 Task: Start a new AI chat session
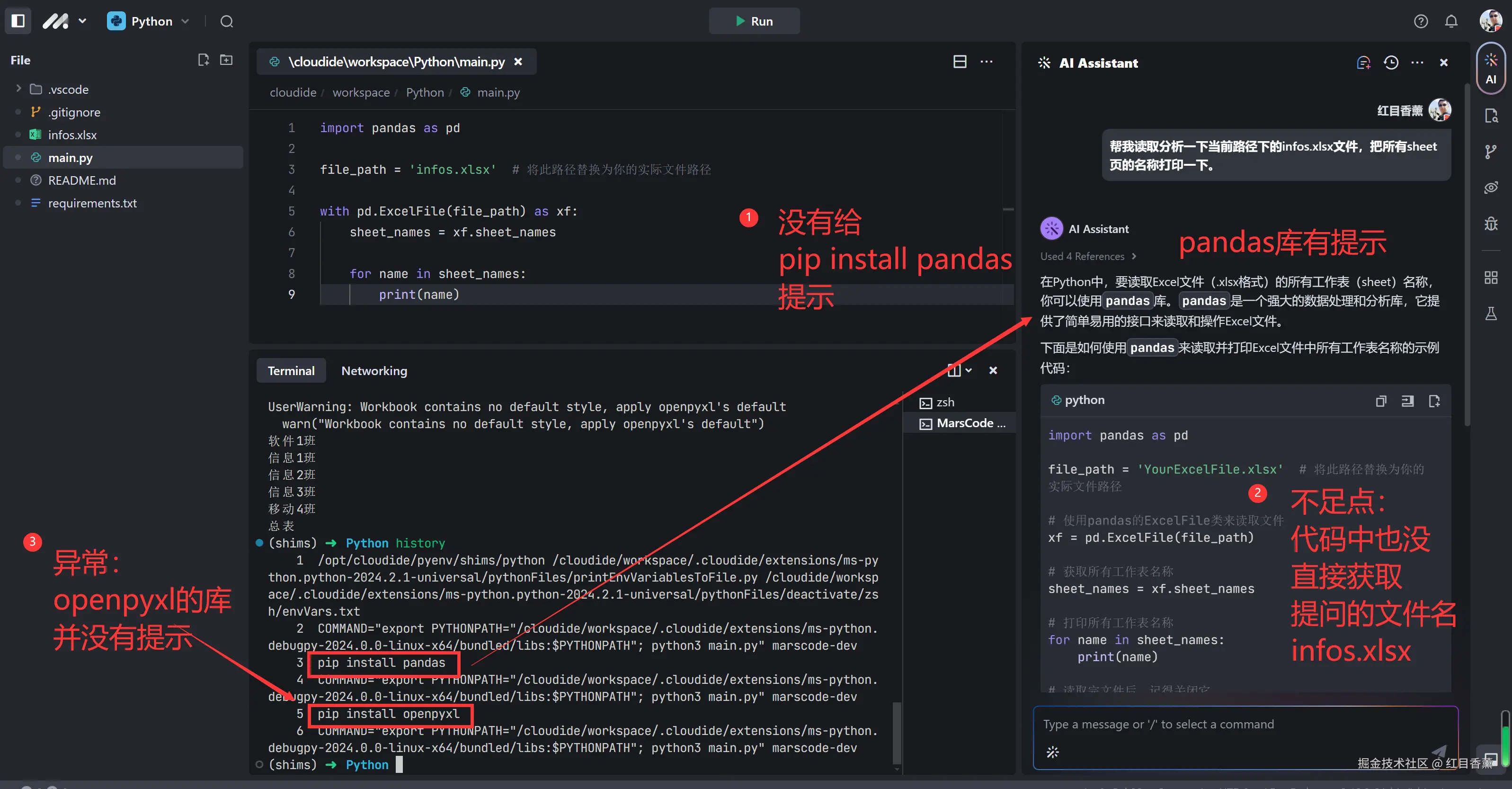coord(1363,63)
